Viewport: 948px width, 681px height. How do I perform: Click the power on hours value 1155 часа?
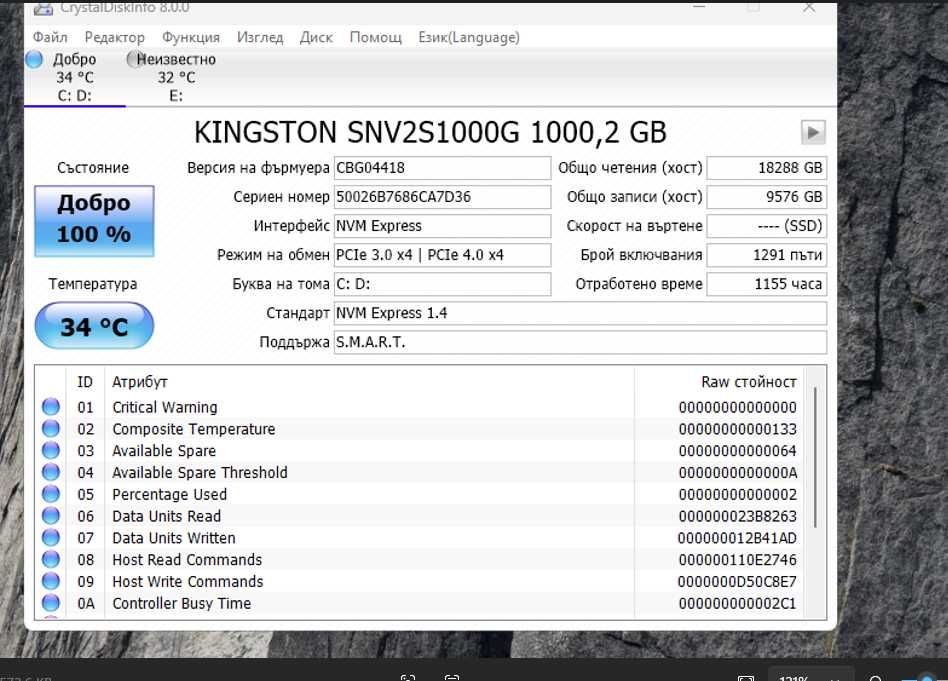tap(767, 284)
